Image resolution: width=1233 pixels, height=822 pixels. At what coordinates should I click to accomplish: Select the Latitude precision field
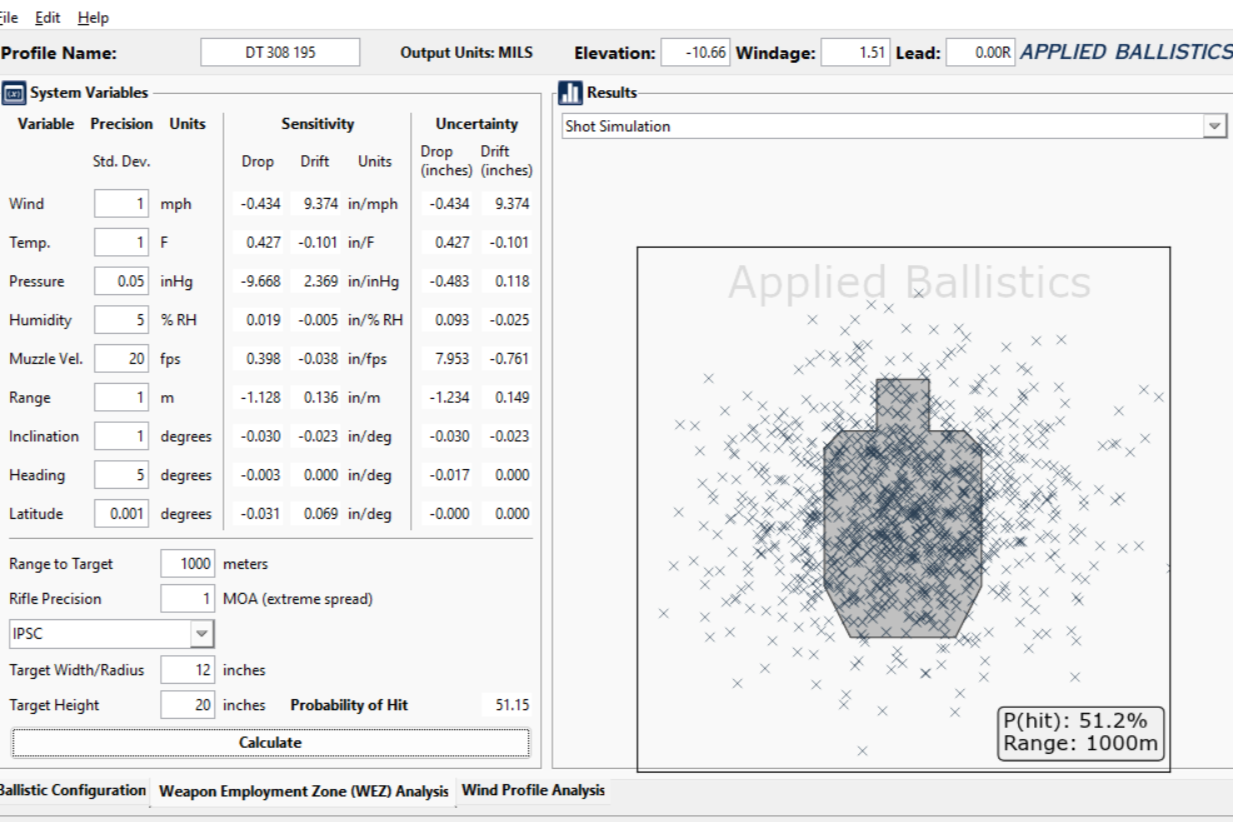click(122, 514)
